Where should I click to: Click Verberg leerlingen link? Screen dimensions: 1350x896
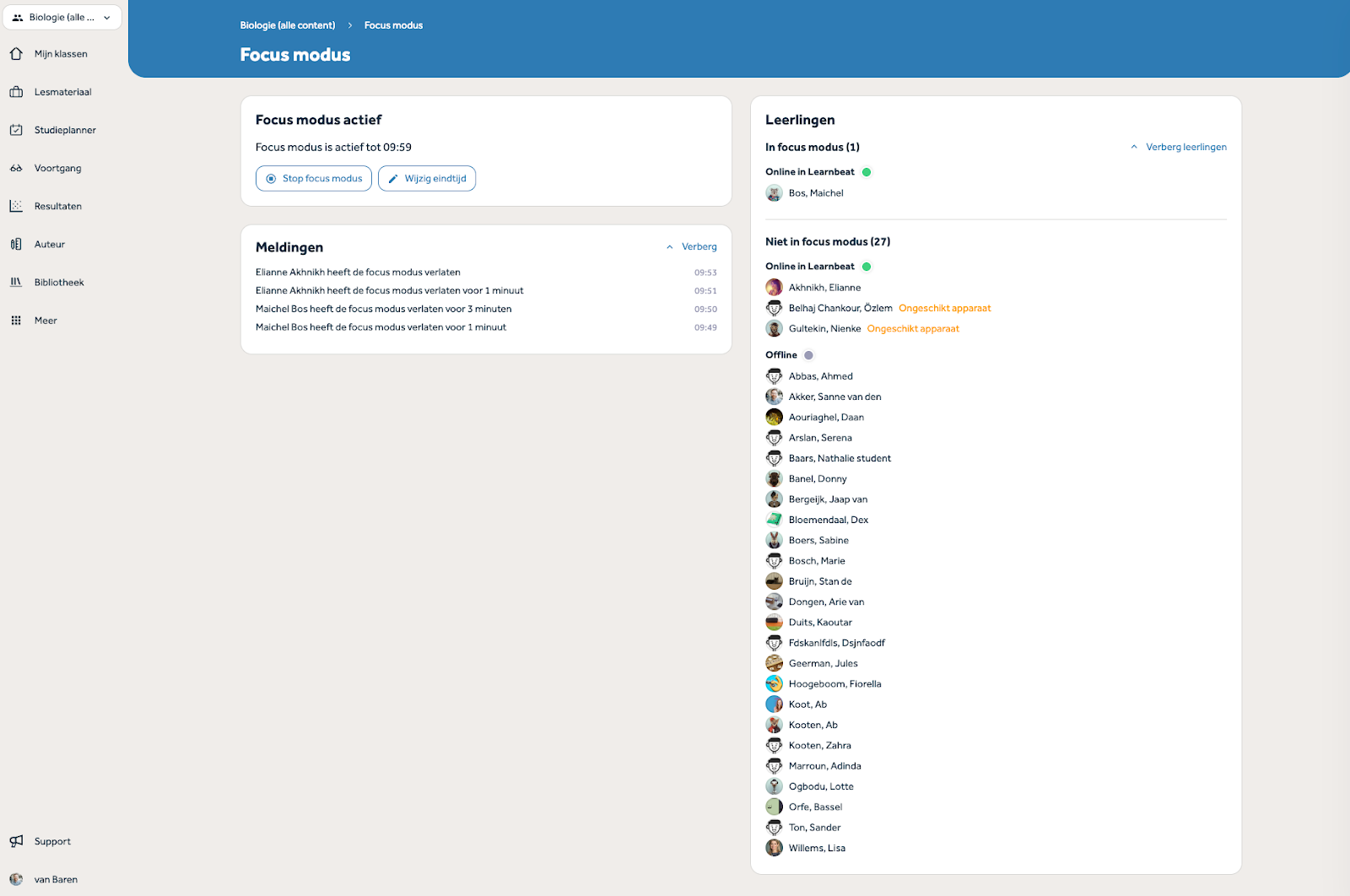click(x=1186, y=147)
